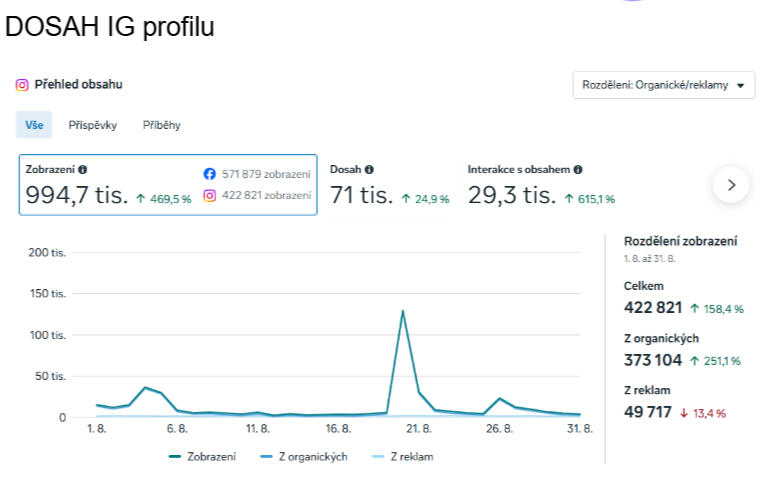Image resolution: width=766 pixels, height=485 pixels.
Task: Click the Z reklam value 49 717
Action: pos(648,412)
